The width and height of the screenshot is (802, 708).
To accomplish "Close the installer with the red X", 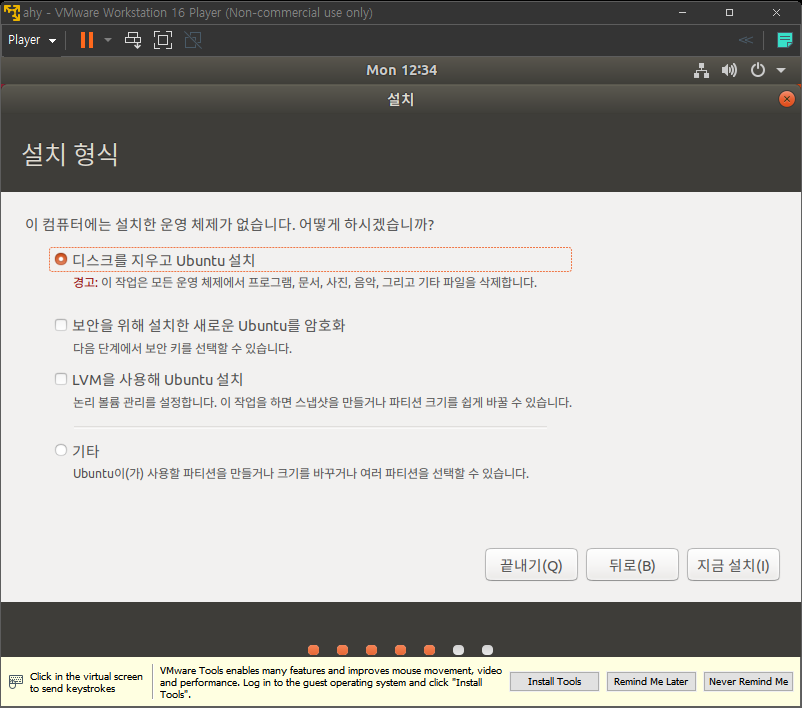I will click(x=787, y=99).
